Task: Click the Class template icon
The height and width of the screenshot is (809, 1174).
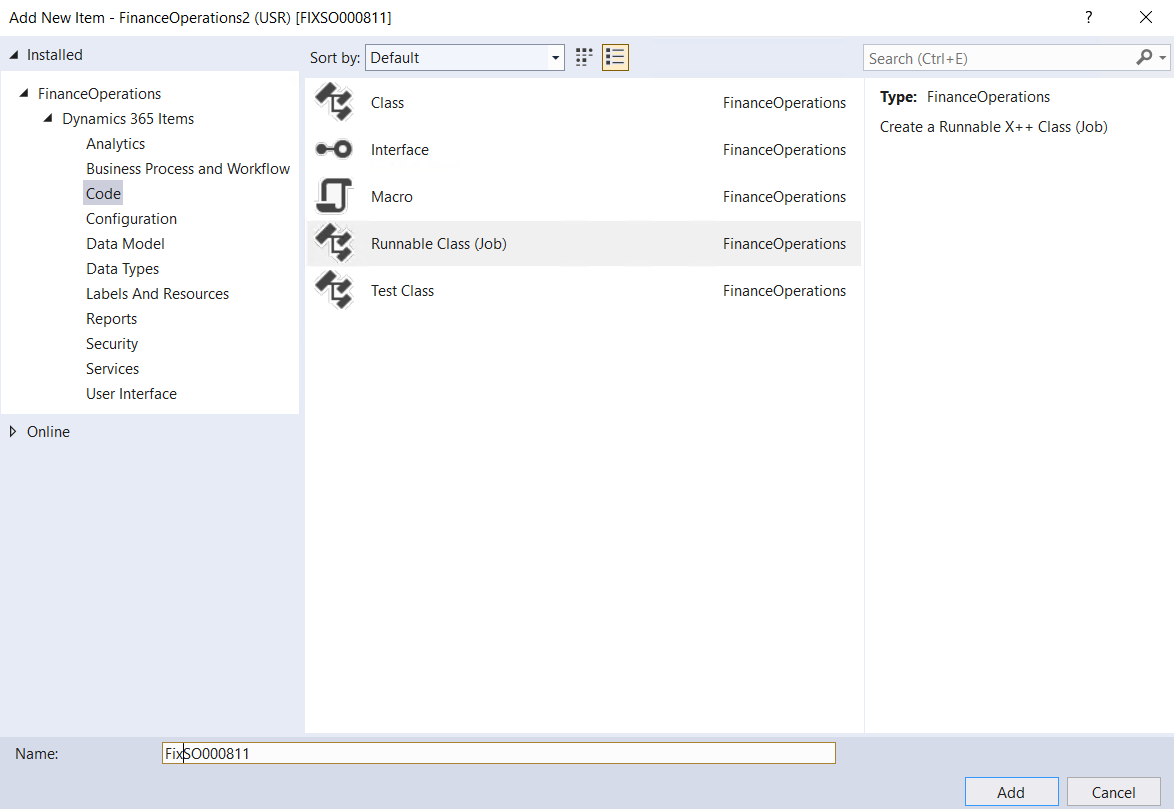Action: pos(334,102)
